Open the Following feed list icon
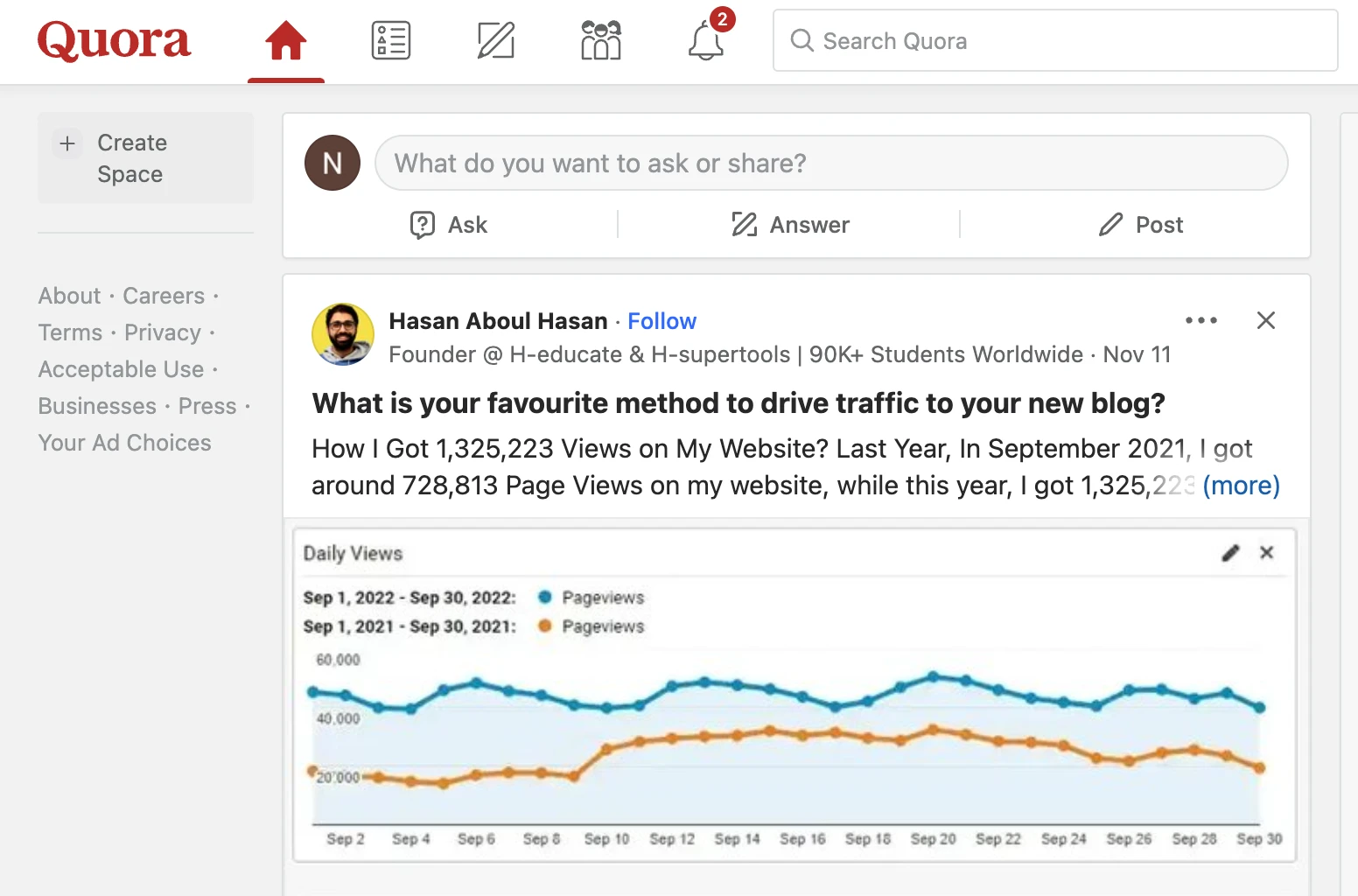This screenshot has height=896, width=1358. [391, 39]
